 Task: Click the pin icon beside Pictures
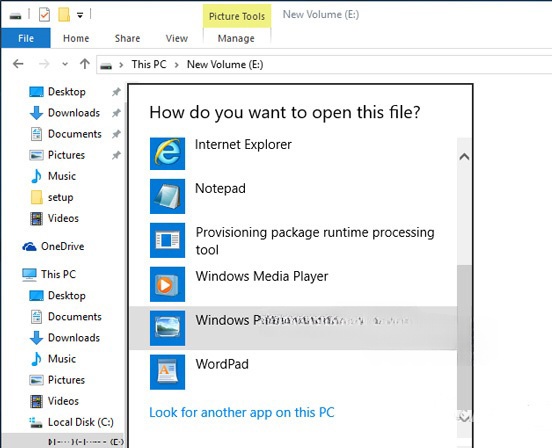(x=116, y=155)
